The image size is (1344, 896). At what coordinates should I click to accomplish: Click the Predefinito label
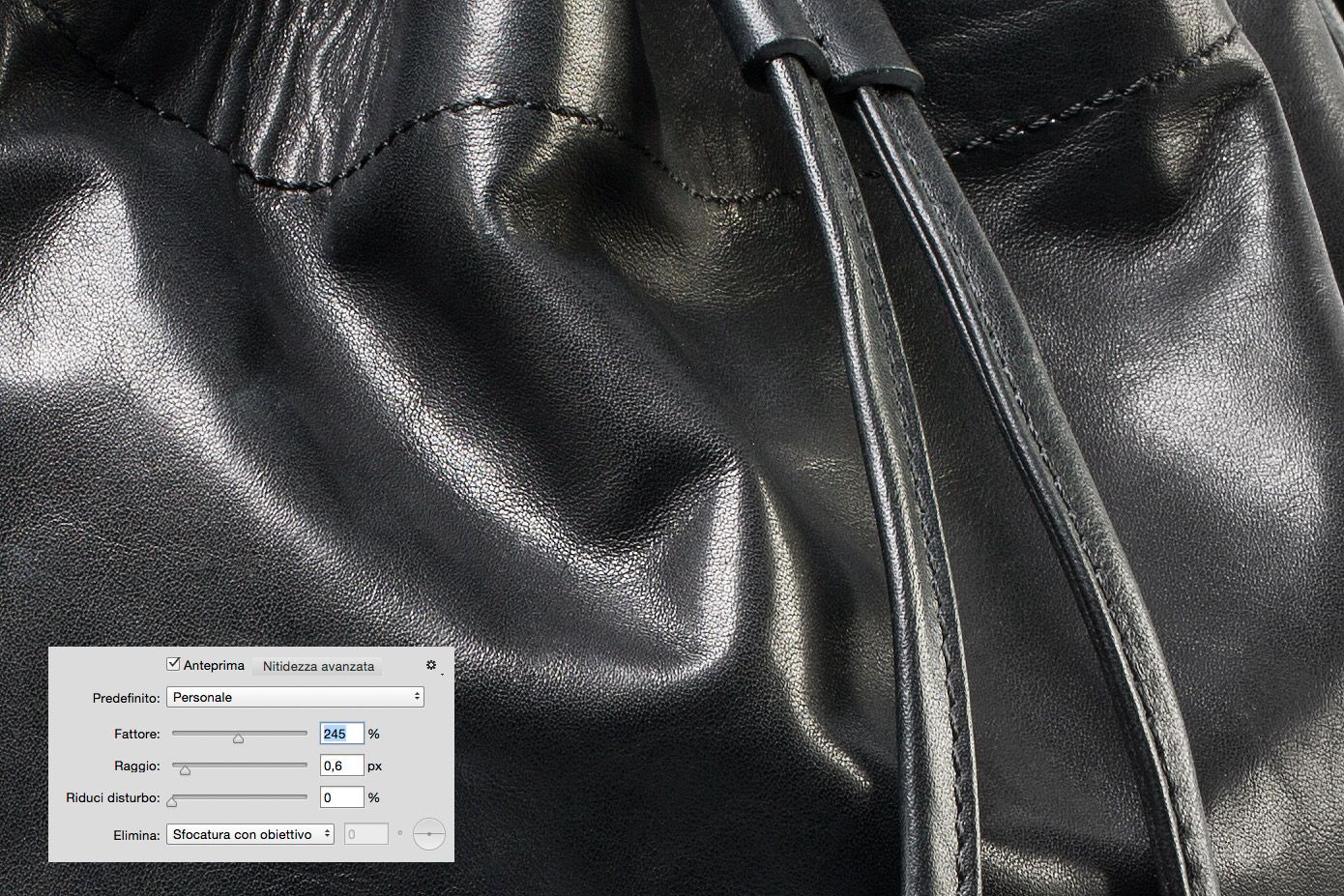126,698
